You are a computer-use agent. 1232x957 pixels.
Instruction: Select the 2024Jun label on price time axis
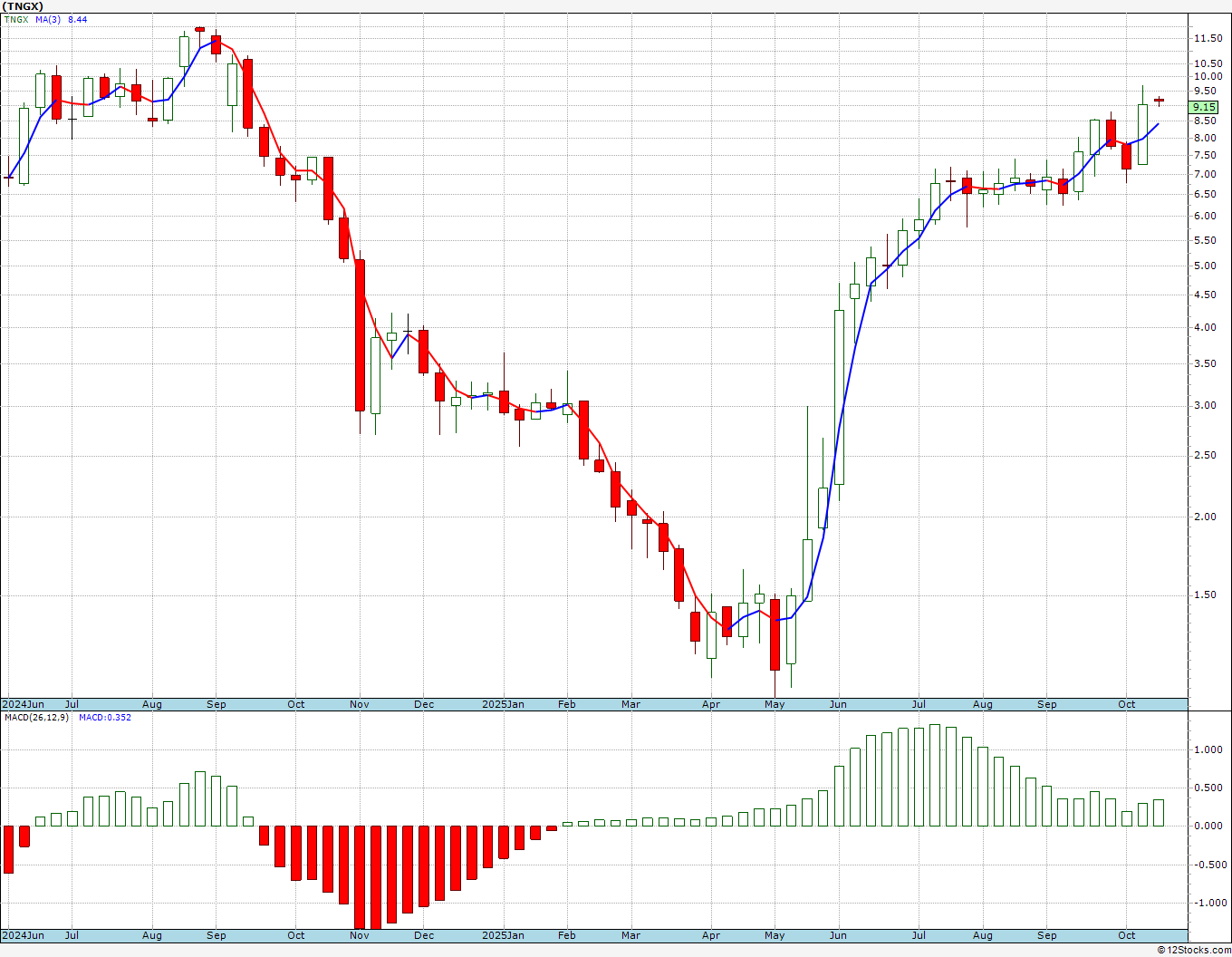click(23, 704)
